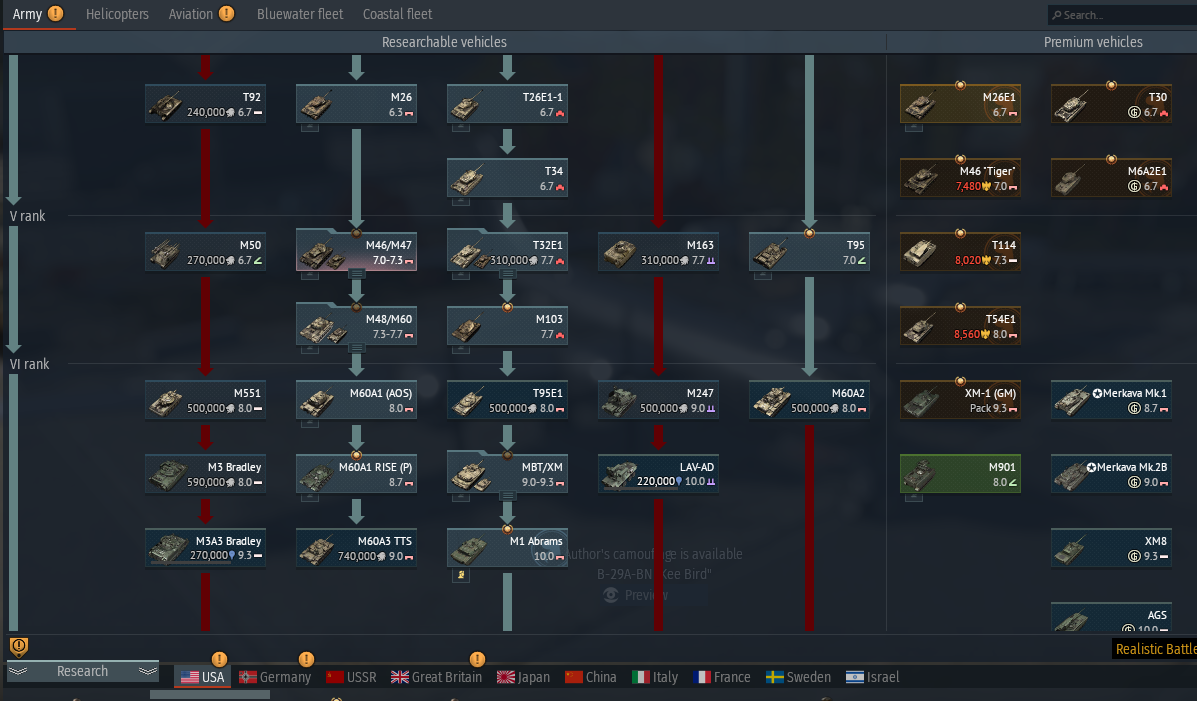Select the Germany nation tab
Viewport: 1197px width, 701px height.
coord(275,677)
